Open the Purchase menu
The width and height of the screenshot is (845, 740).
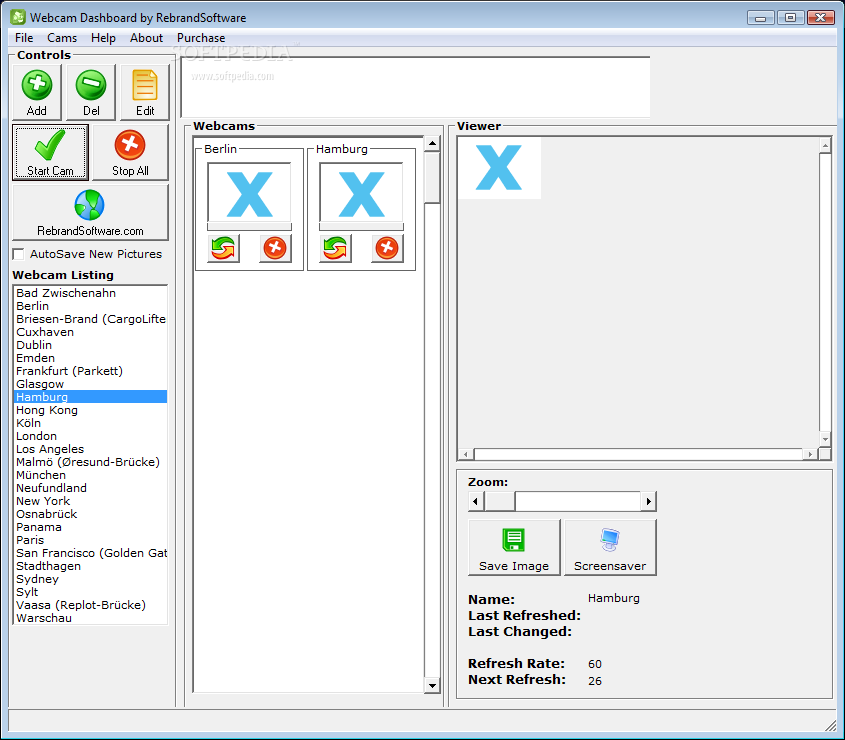click(x=201, y=38)
